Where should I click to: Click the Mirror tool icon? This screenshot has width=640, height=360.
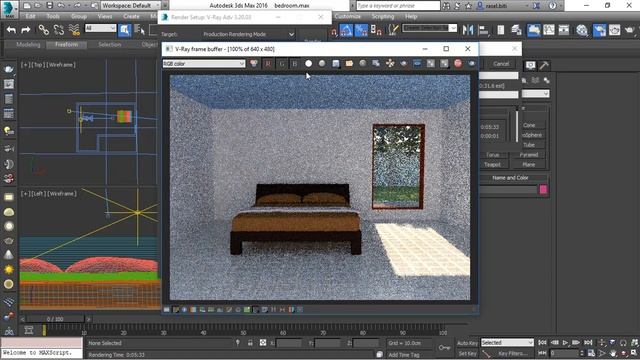pyautogui.click(x=468, y=30)
